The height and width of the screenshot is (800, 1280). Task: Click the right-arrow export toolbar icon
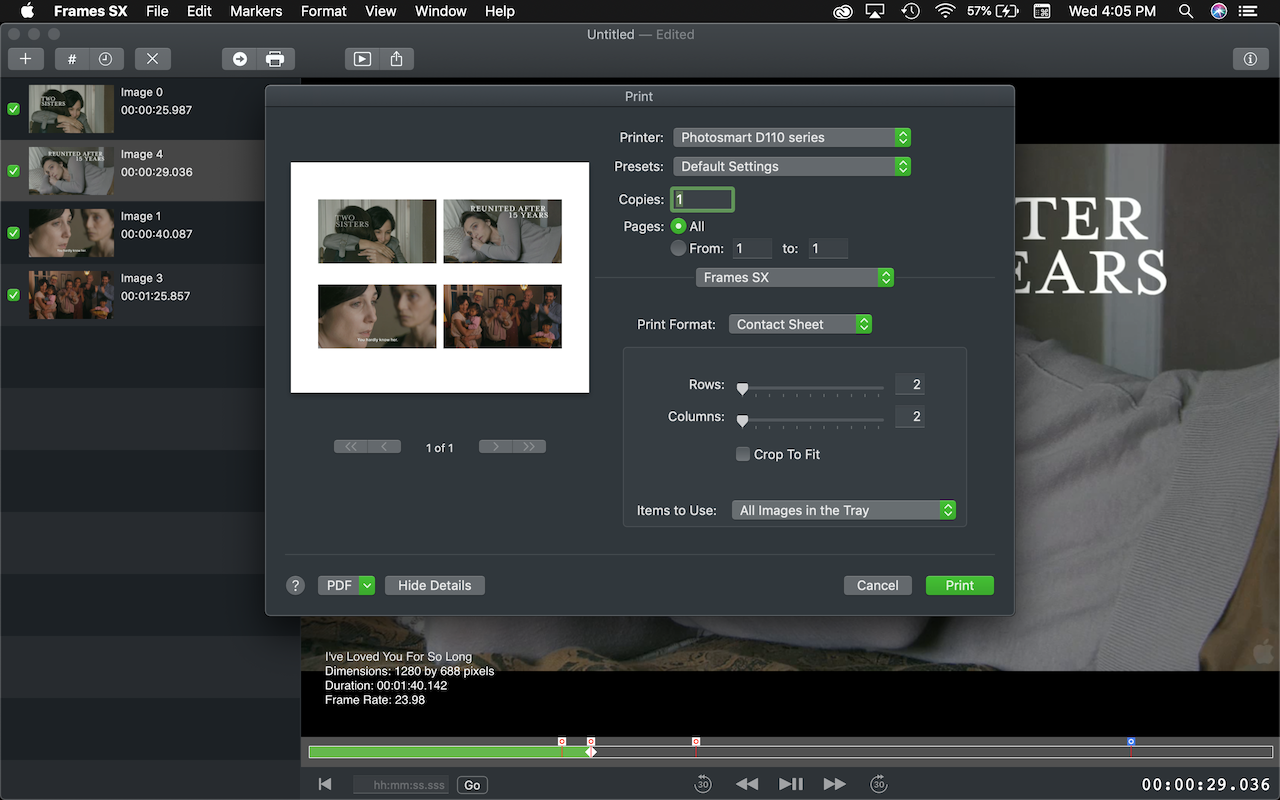(240, 59)
